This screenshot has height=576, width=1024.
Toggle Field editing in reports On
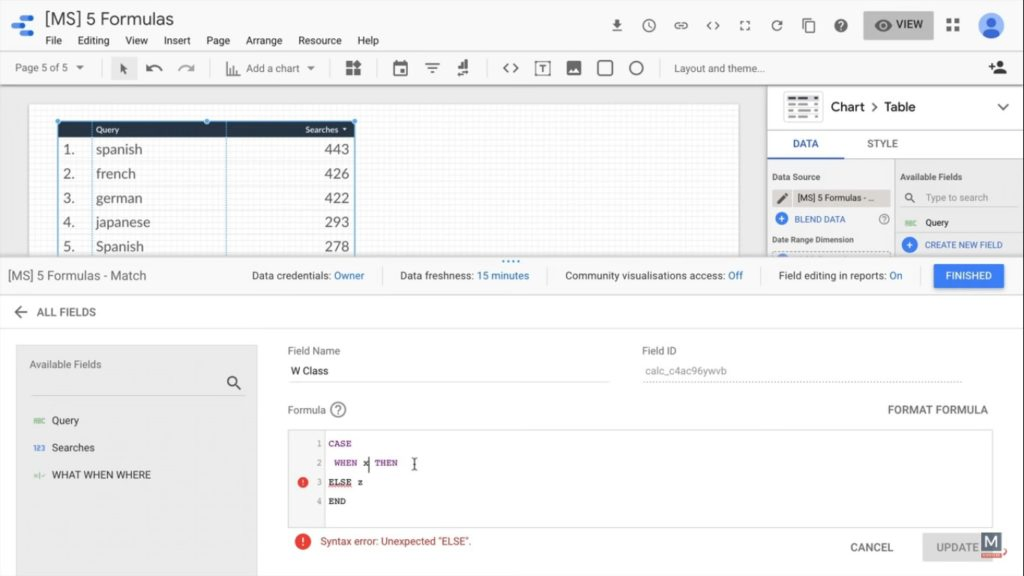click(895, 276)
